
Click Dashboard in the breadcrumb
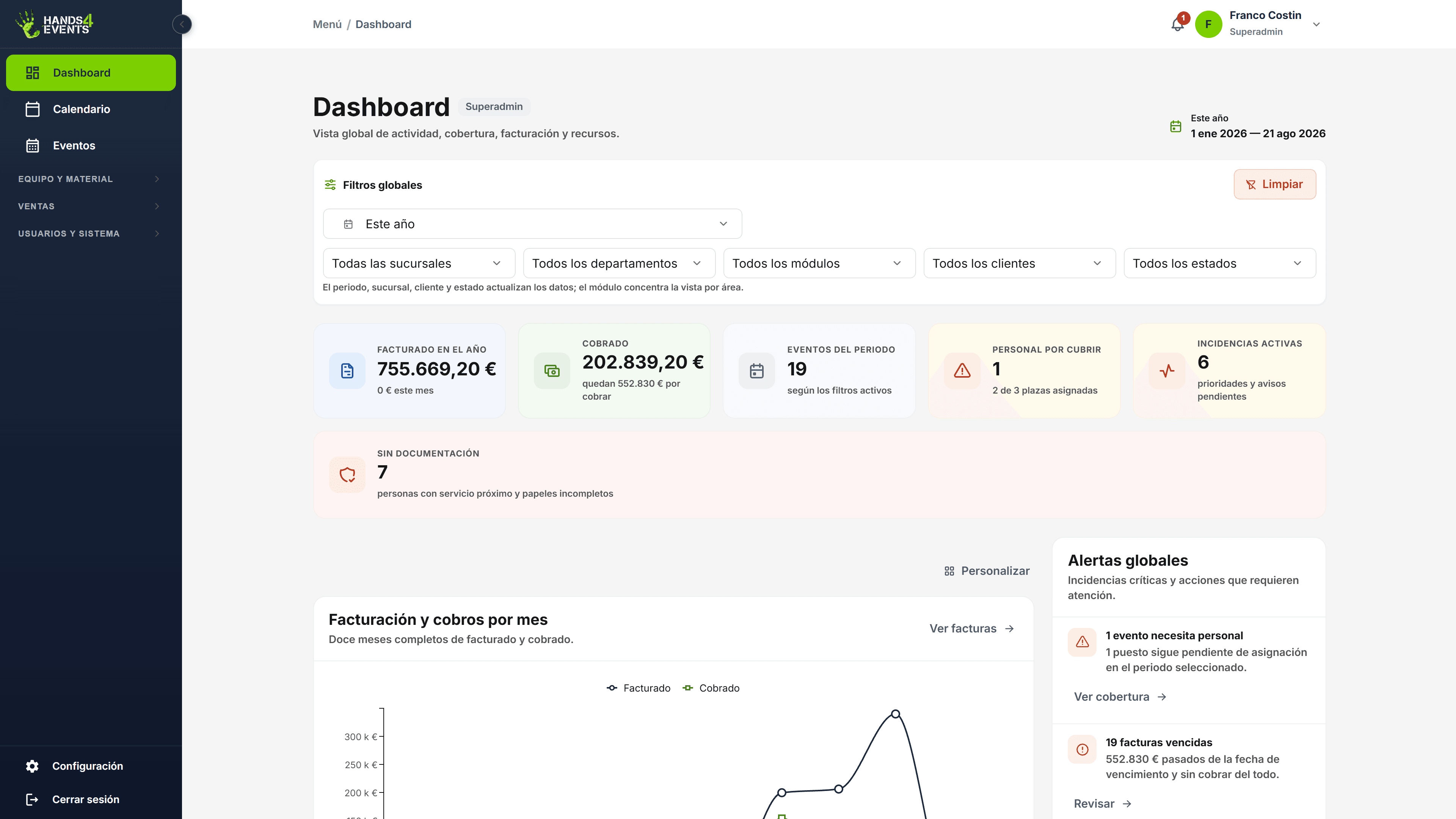pos(383,24)
